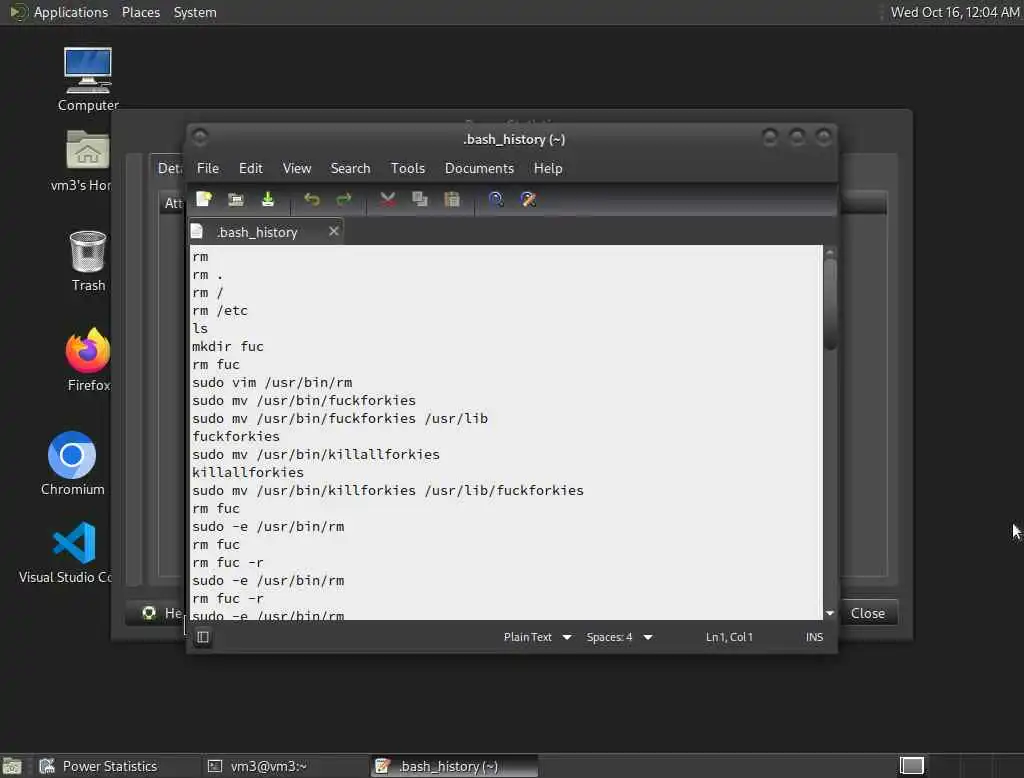1024x778 pixels.
Task: Copy selection using toolbar icon
Action: coord(419,199)
